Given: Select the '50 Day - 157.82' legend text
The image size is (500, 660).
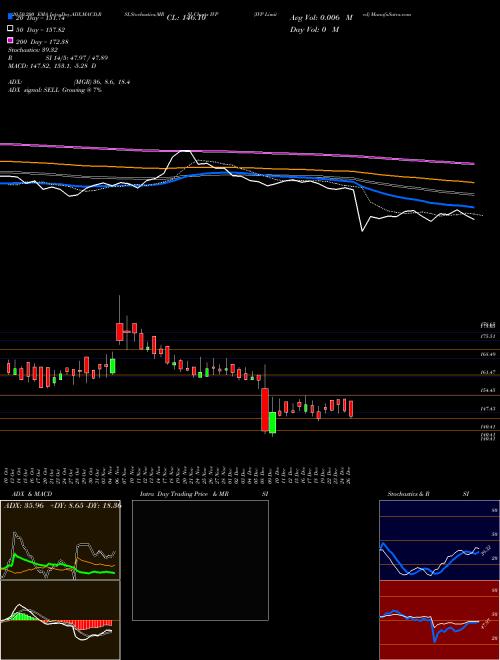Looking at the screenshot, I should click(40, 29).
